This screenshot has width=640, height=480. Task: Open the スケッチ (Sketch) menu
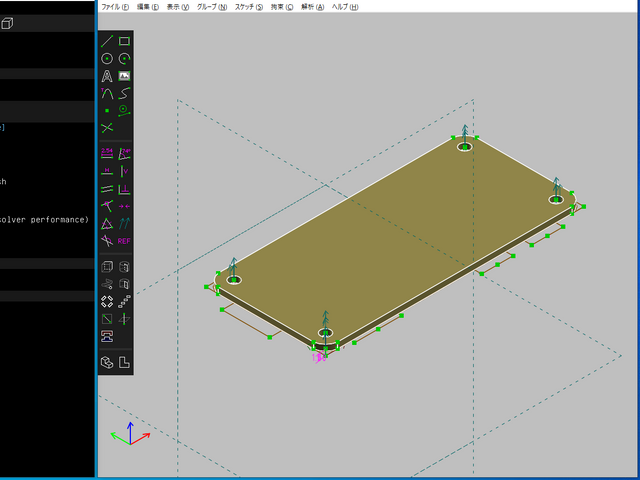tap(249, 6)
